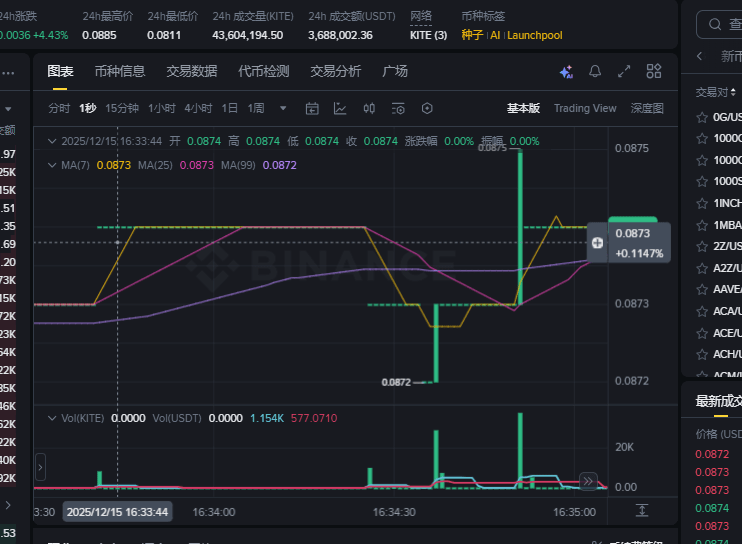Click 24h high value 0.0885
The width and height of the screenshot is (742, 544).
click(99, 35)
